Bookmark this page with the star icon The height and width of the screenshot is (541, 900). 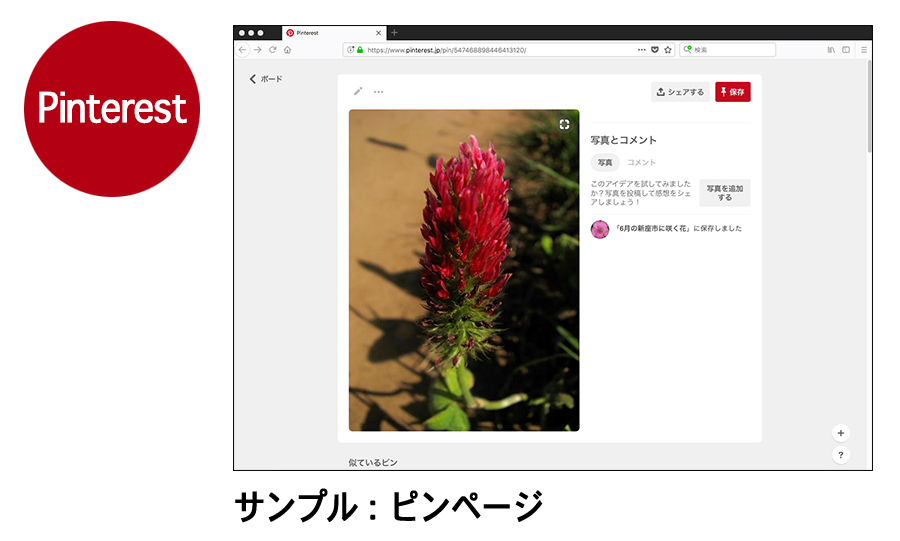[667, 49]
